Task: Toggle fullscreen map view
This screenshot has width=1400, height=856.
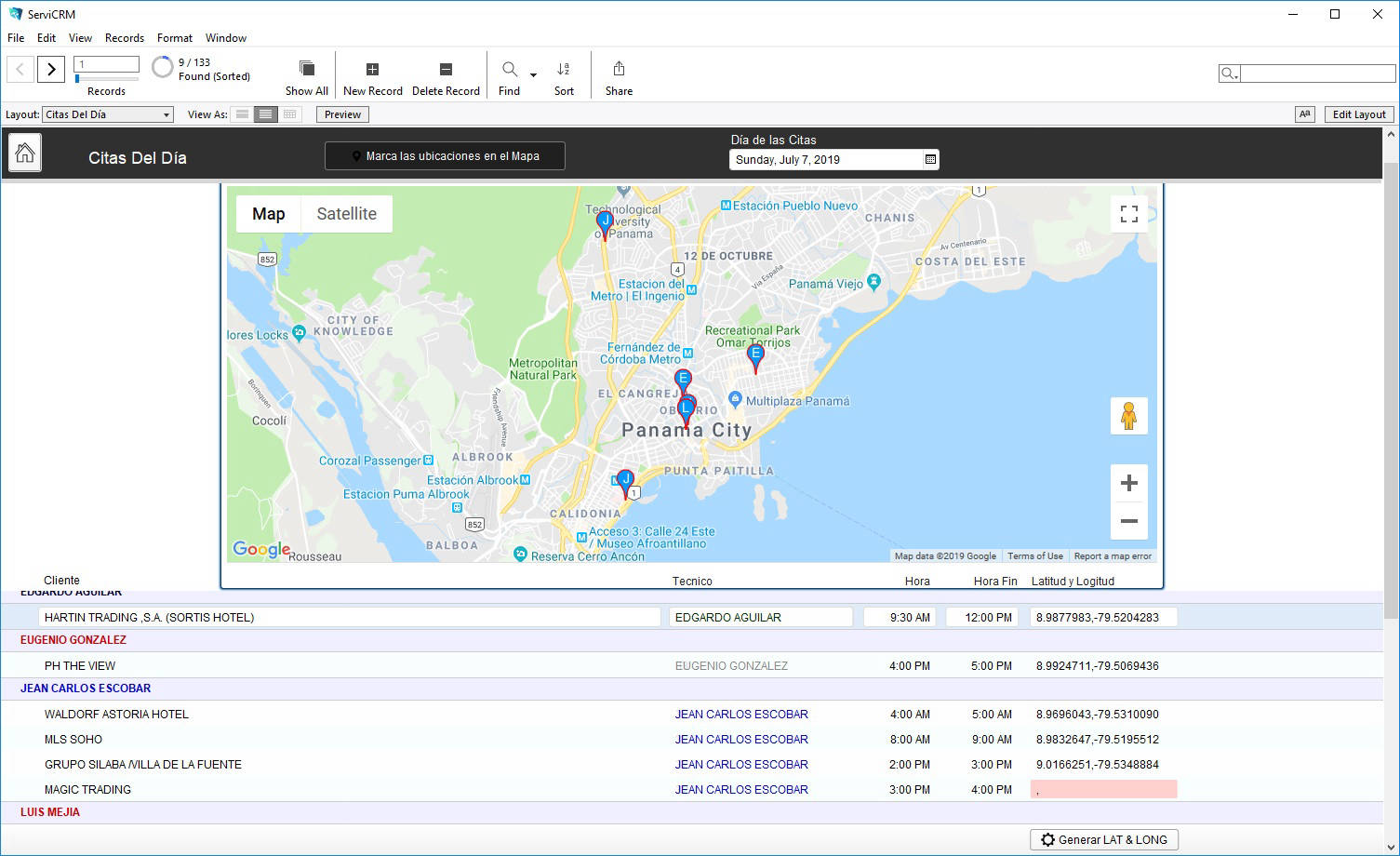Action: click(1129, 214)
